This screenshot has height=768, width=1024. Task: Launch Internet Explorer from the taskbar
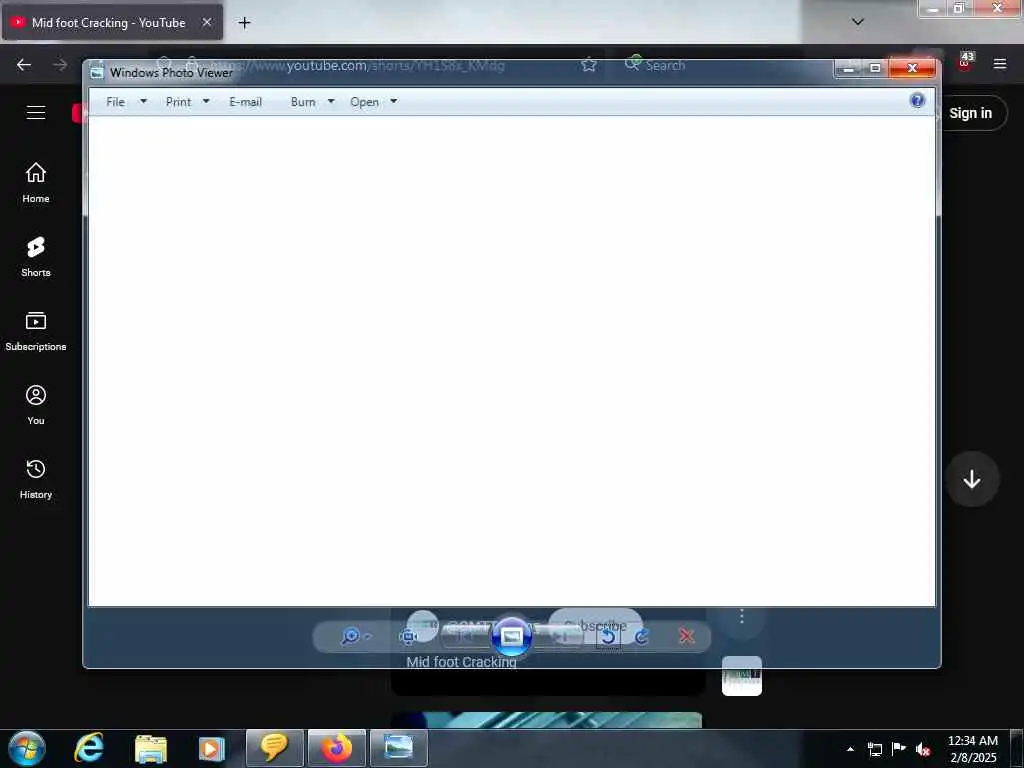click(89, 748)
